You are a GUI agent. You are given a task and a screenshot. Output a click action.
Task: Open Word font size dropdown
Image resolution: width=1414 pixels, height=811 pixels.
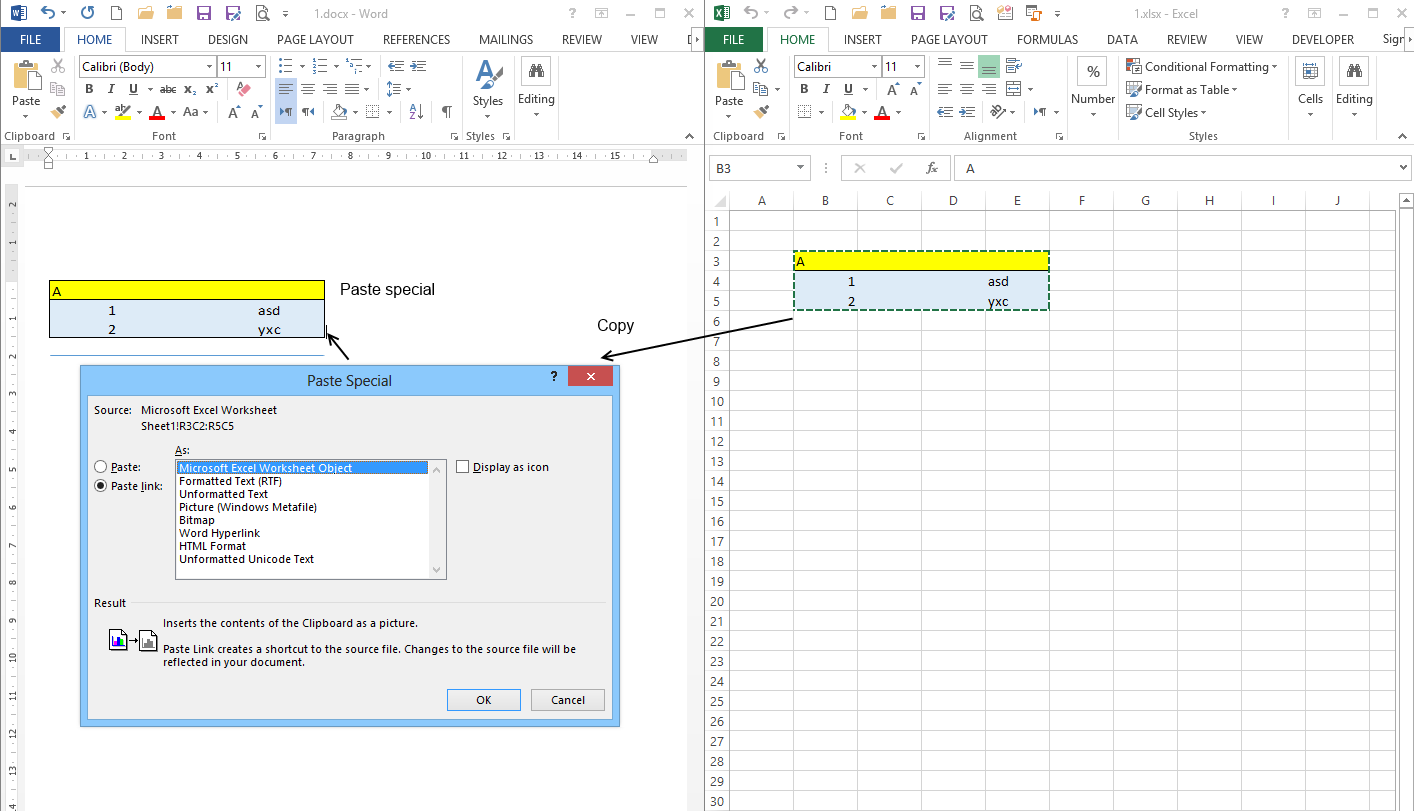click(x=259, y=66)
